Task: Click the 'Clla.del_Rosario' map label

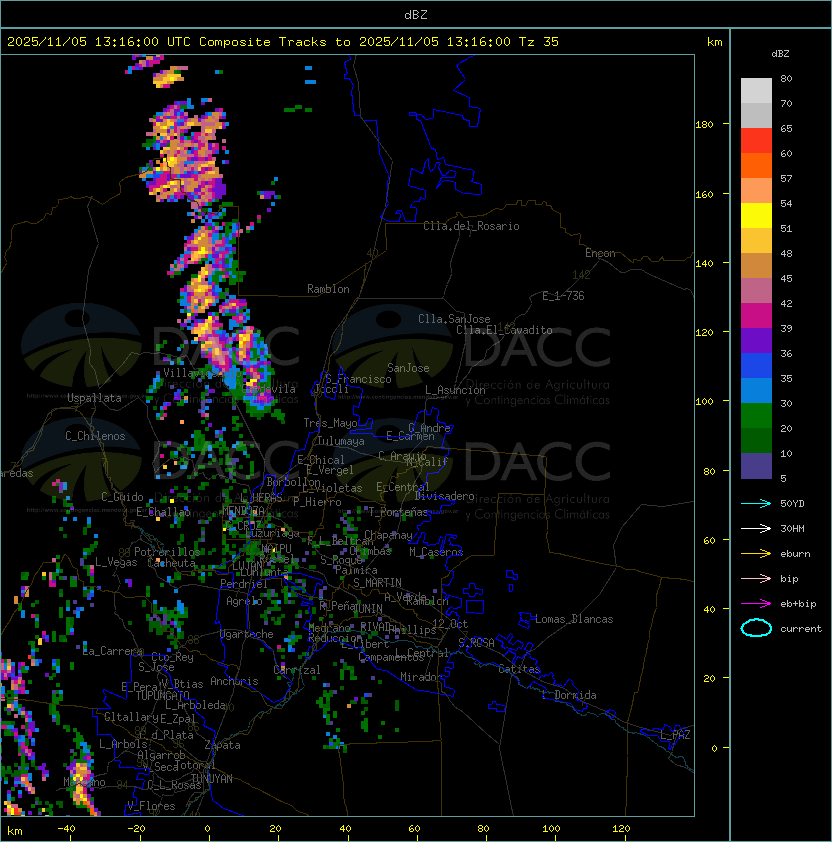Action: [471, 226]
